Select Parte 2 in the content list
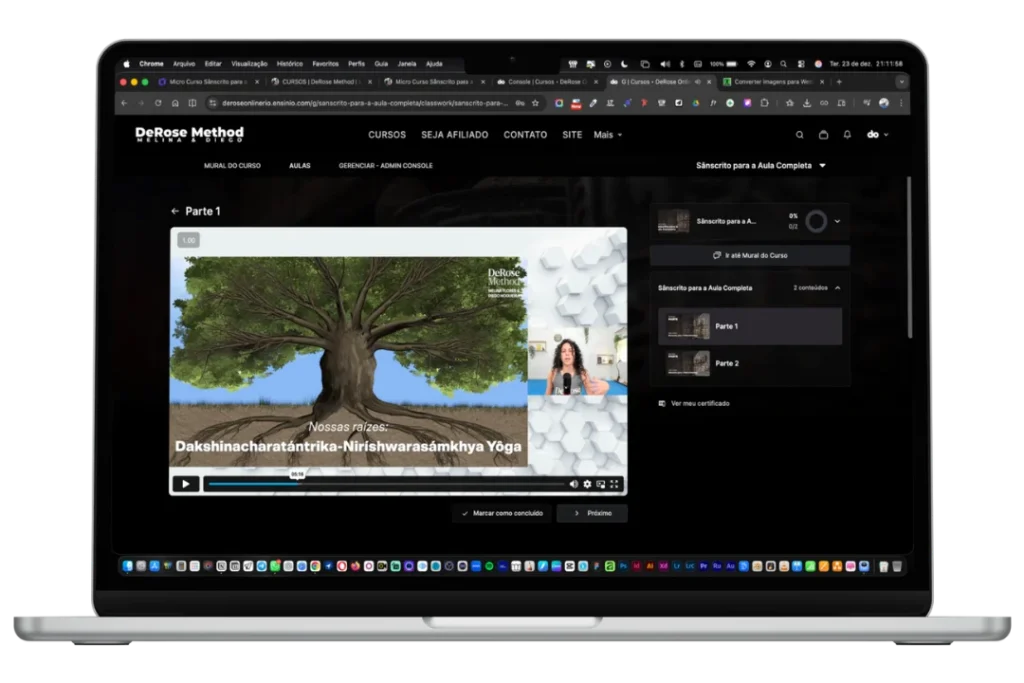The width and height of the screenshot is (1024, 683). pyautogui.click(x=750, y=363)
